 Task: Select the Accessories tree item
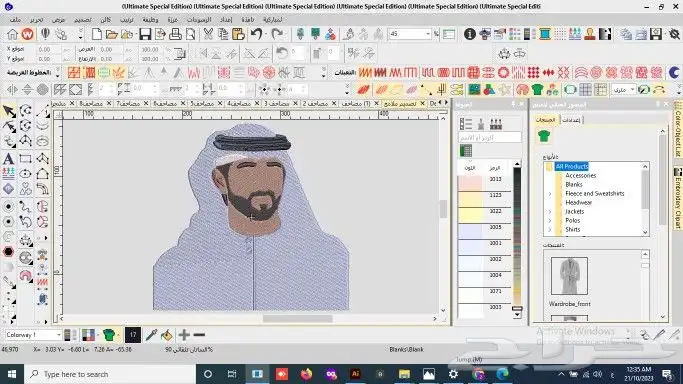(x=580, y=175)
